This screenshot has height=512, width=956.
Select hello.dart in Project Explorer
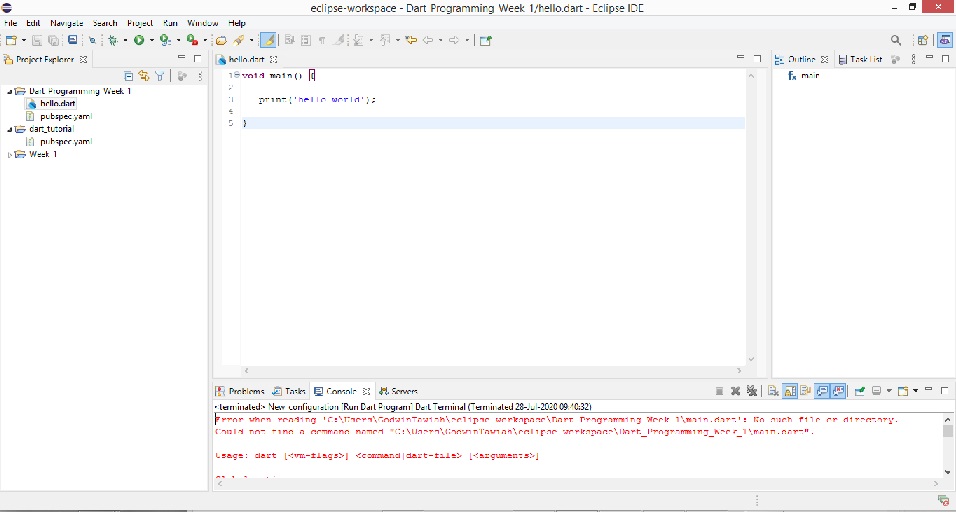57,104
